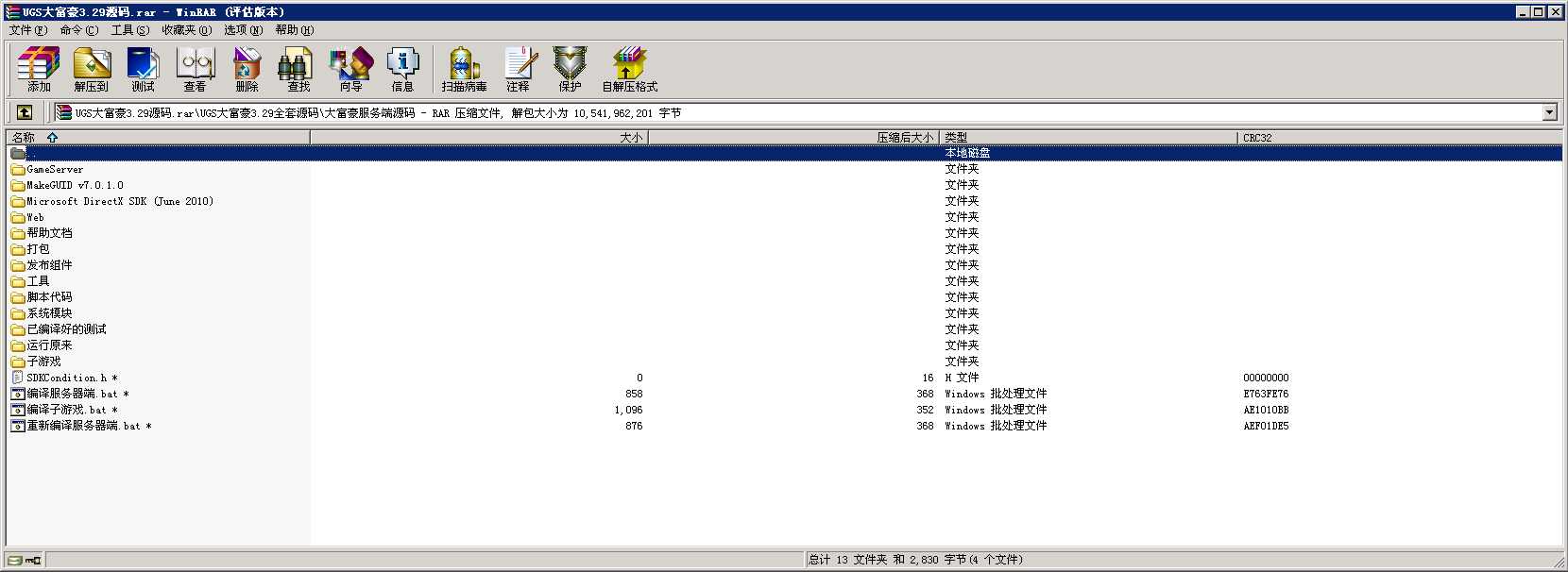Open the 查看 (View) tool
The width and height of the screenshot is (1568, 572).
click(196, 70)
